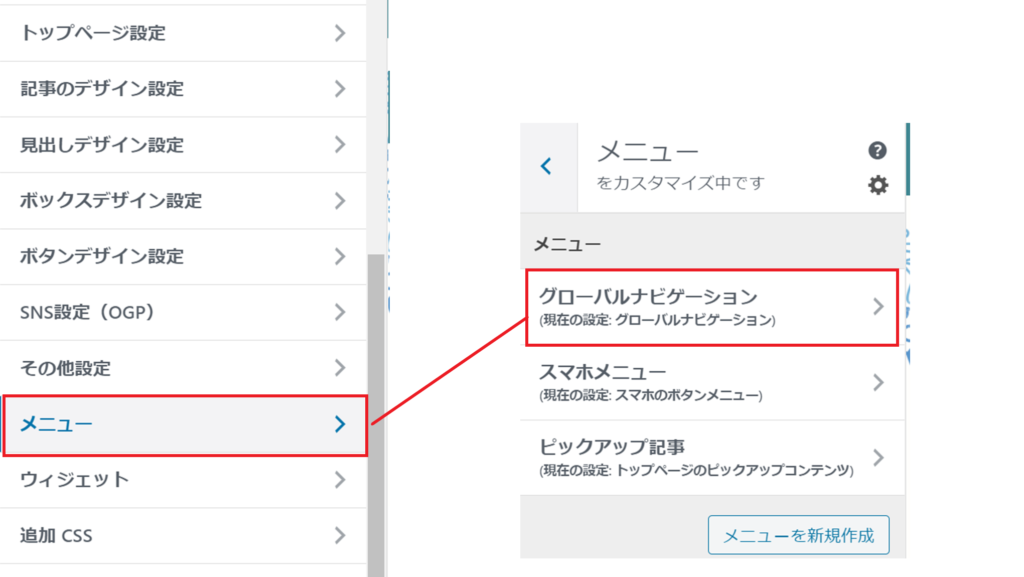The height and width of the screenshot is (577, 1024).
Task: Click メニューを新規作成 button
Action: 798,535
